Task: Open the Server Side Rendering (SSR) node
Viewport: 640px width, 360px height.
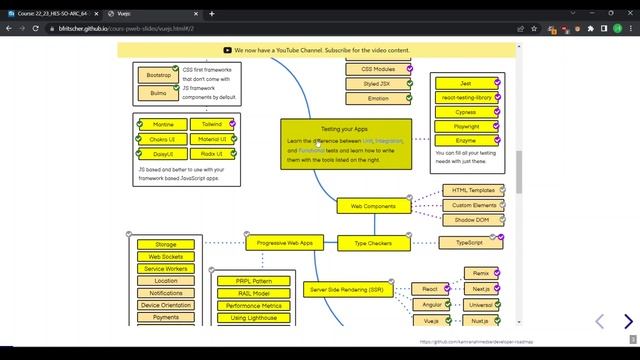Action: pyautogui.click(x=348, y=290)
